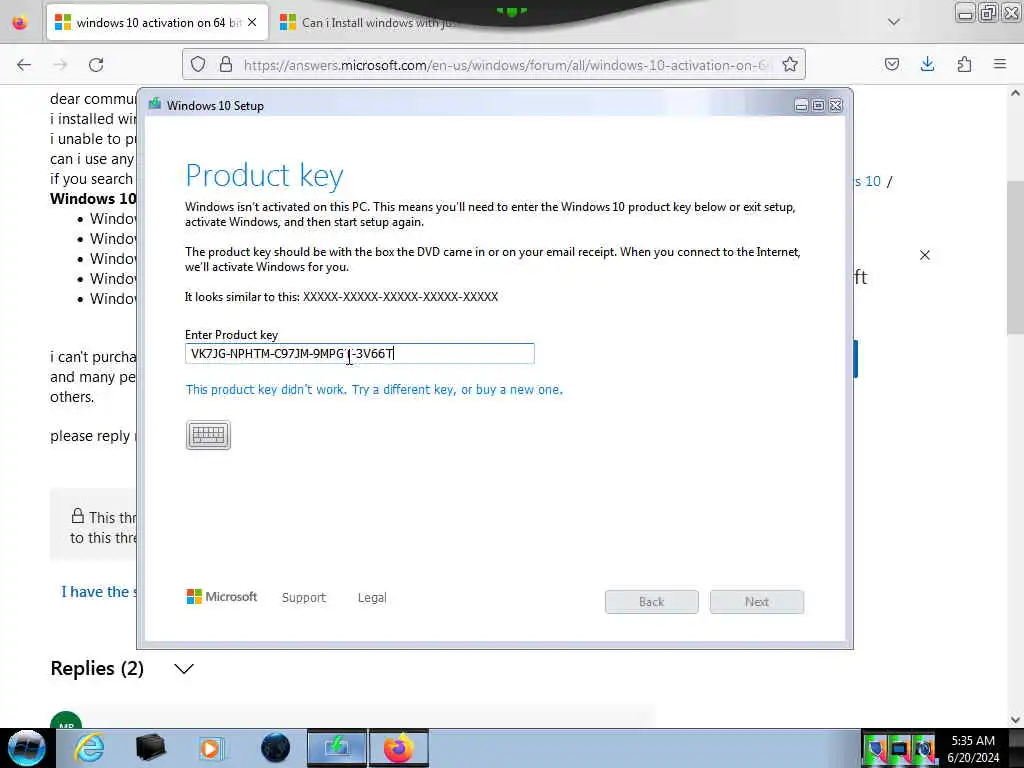Viewport: 1024px width, 768px height.
Task: Reload the page in Firefox
Action: 96,65
